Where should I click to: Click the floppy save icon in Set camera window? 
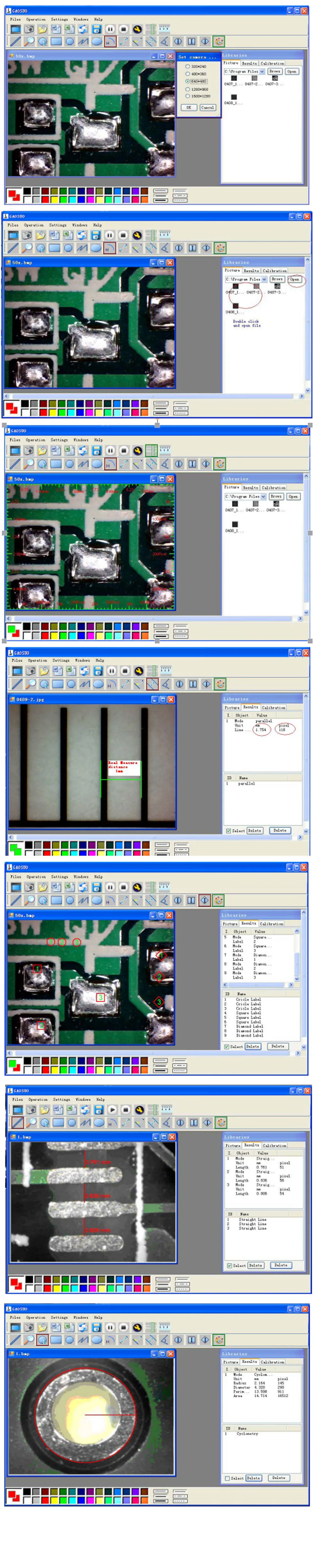click(x=96, y=29)
